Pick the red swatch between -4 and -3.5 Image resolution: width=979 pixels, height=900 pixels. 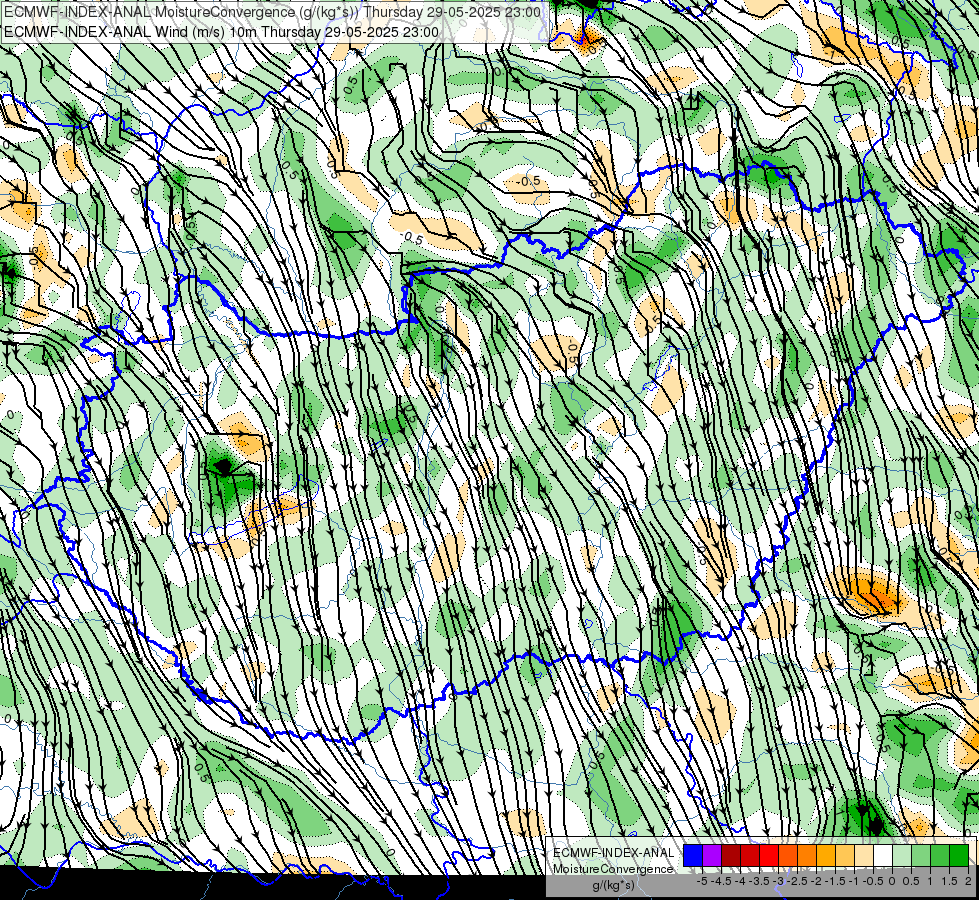point(750,856)
